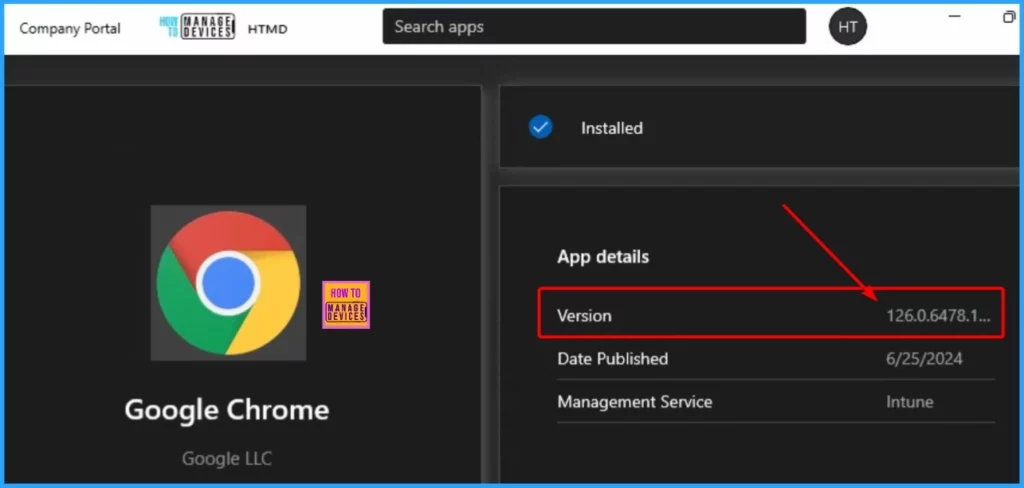Open the HT user account avatar
This screenshot has width=1024, height=488.
847,27
